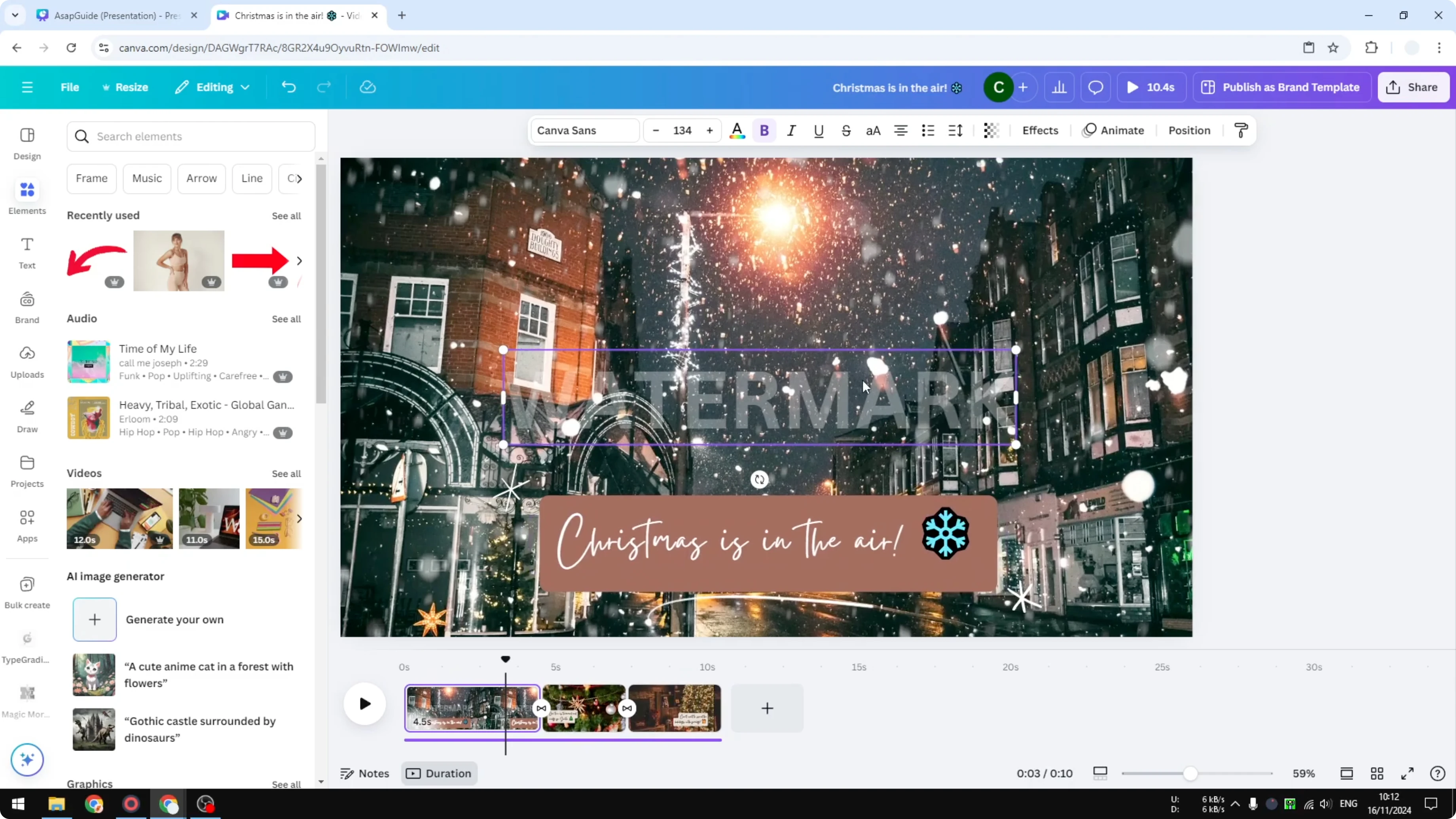Open the Elements panel
The image size is (1456, 819).
click(27, 197)
